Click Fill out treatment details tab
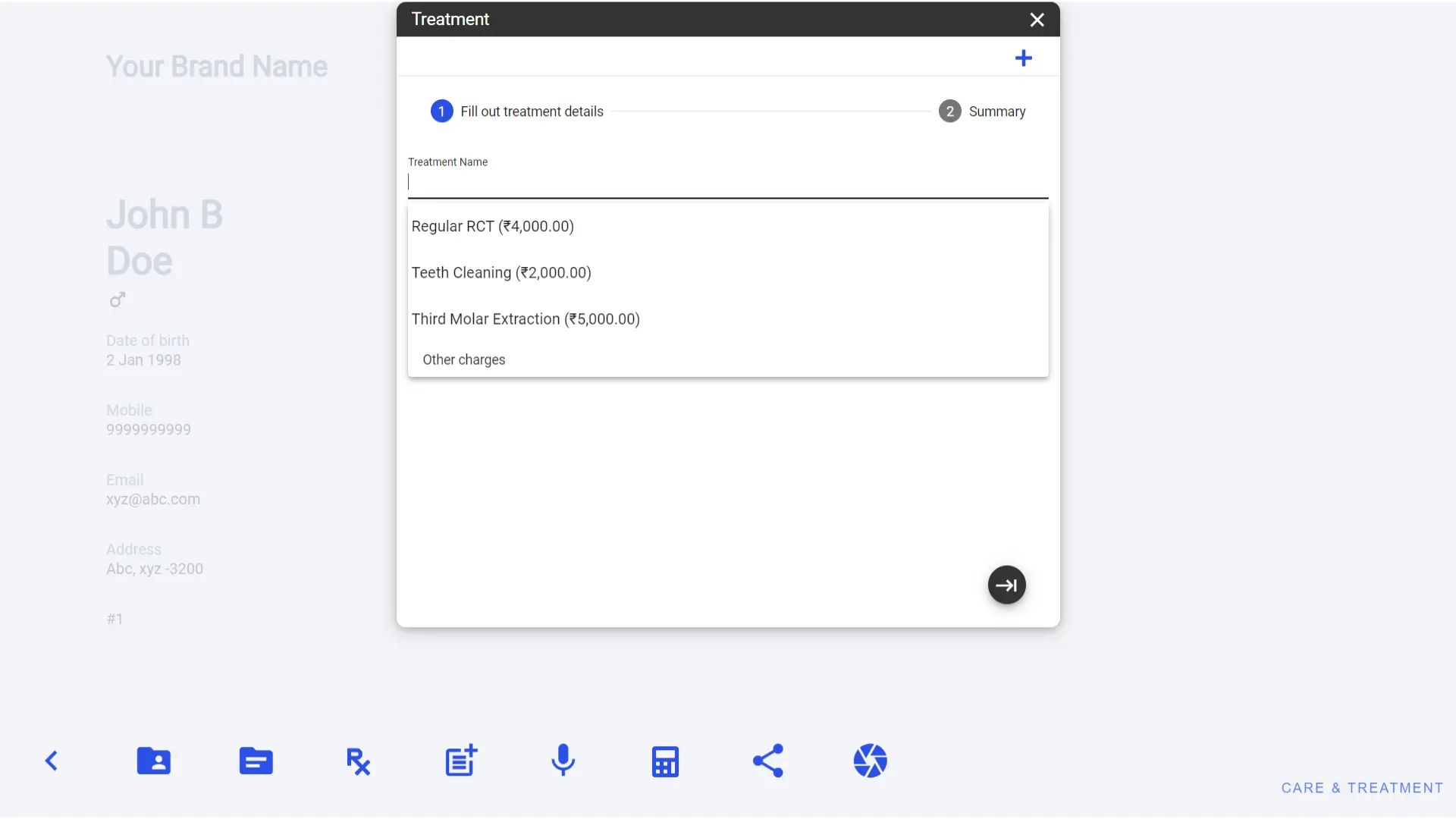Viewport: 1456px width, 819px height. (517, 111)
